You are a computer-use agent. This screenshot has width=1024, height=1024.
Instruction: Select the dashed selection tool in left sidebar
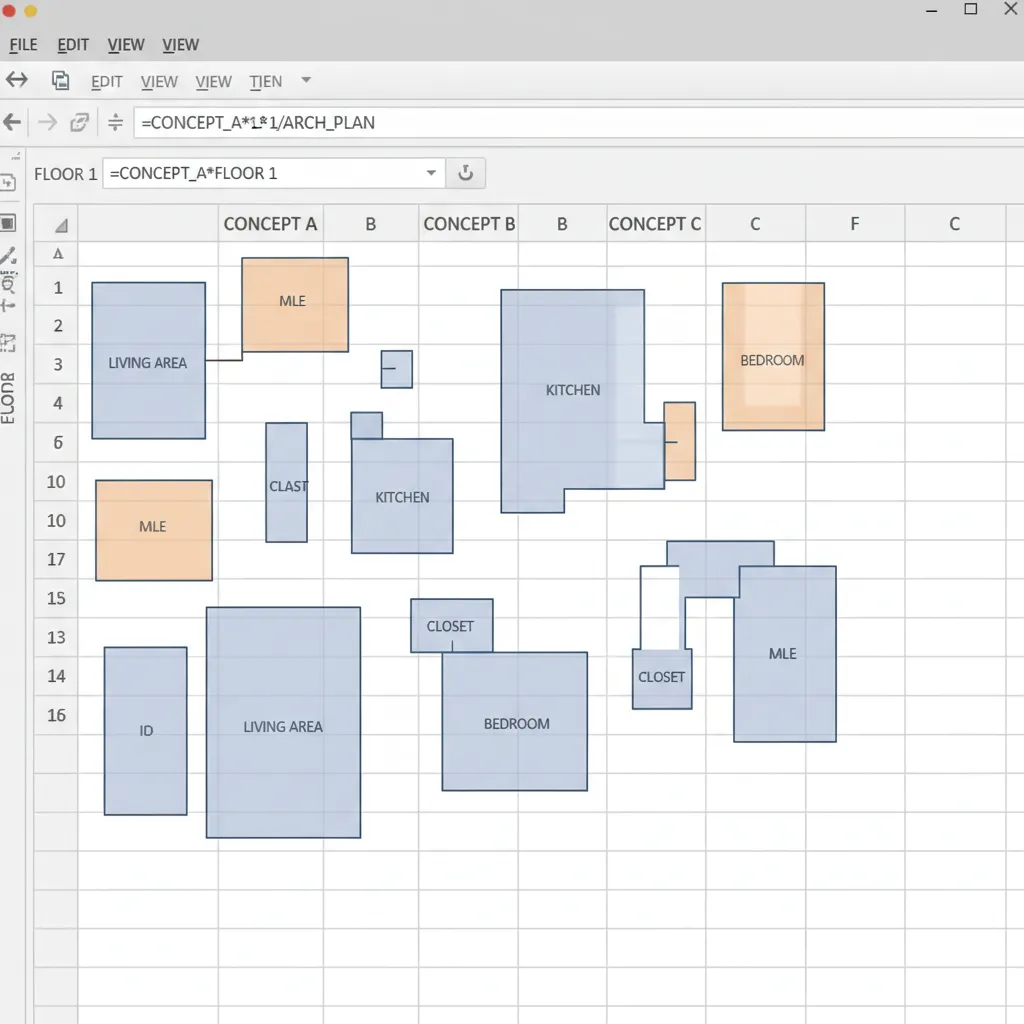pos(8,343)
